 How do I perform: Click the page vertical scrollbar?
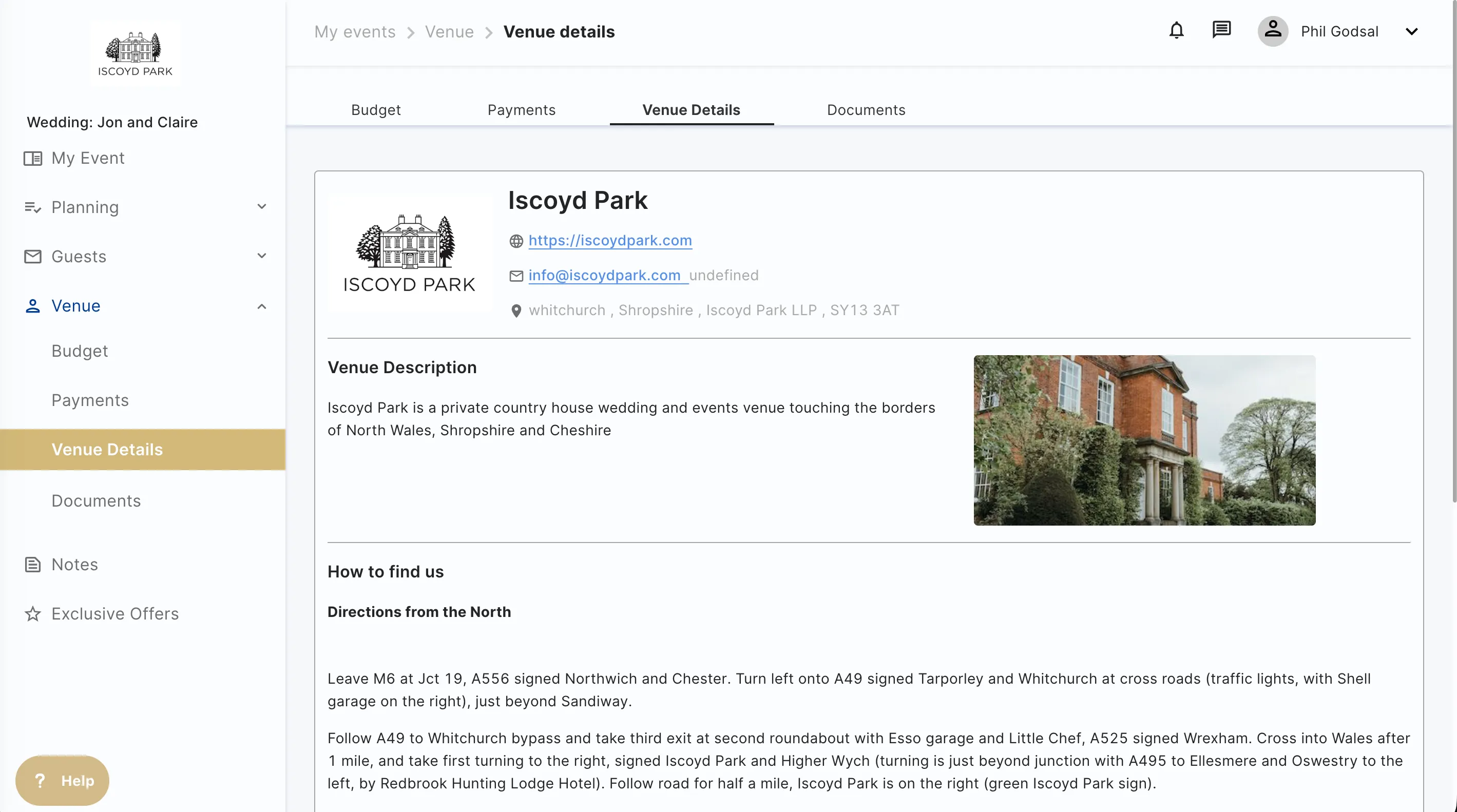point(1453,252)
